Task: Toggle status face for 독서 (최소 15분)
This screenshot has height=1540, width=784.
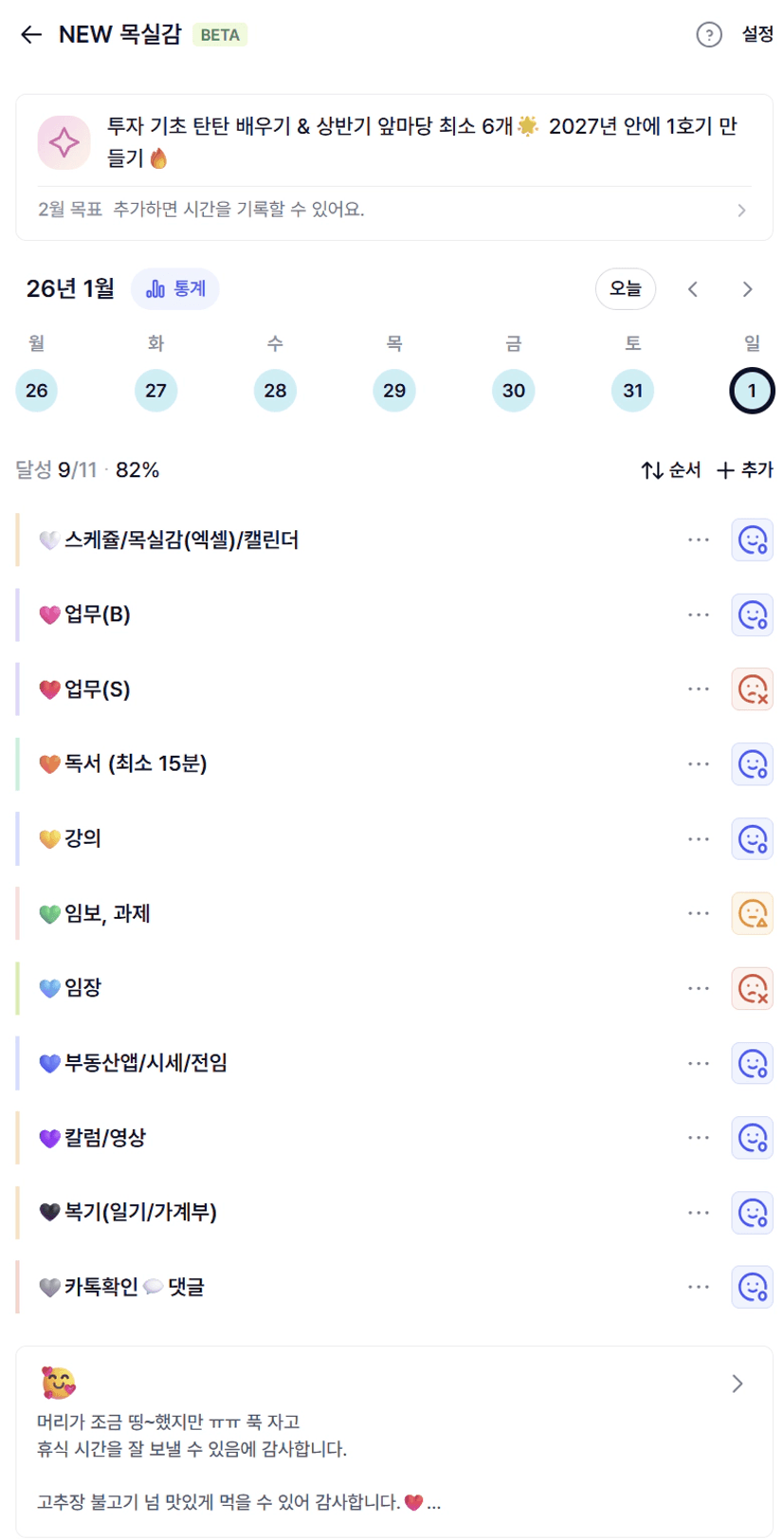Action: point(752,764)
